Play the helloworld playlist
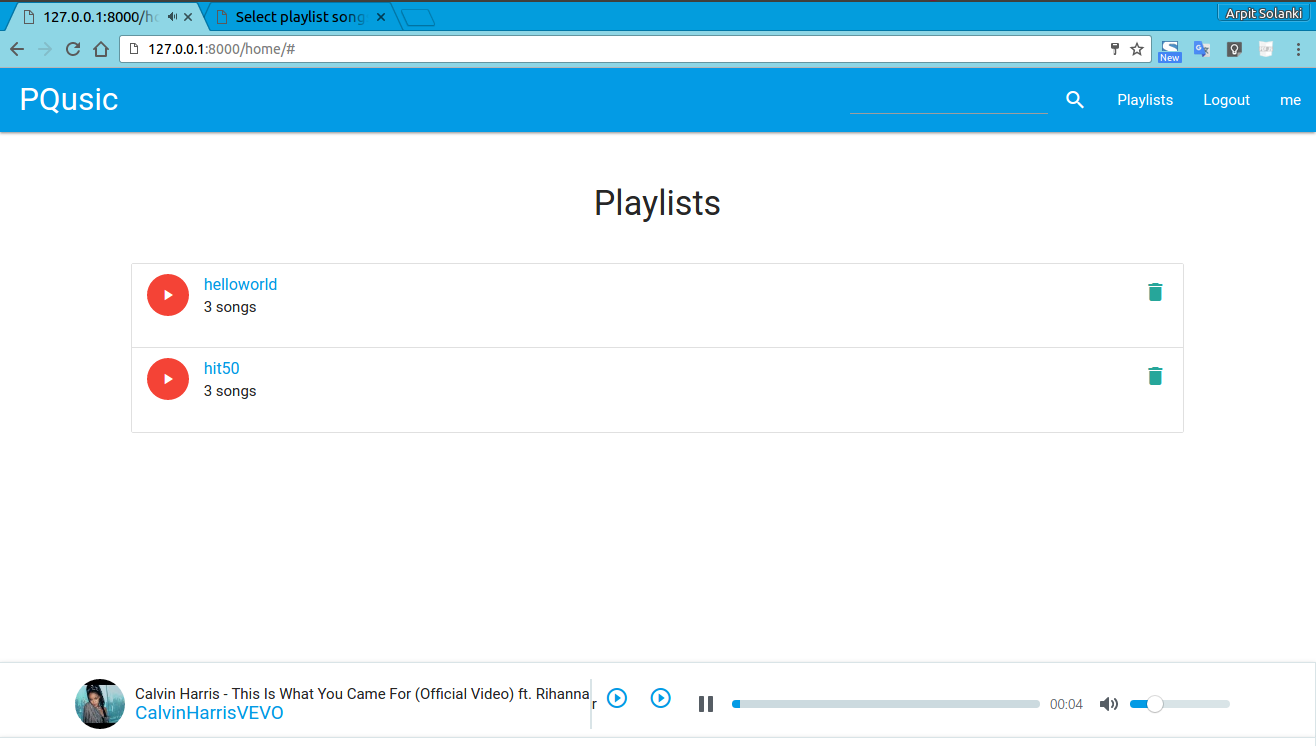 coord(168,295)
